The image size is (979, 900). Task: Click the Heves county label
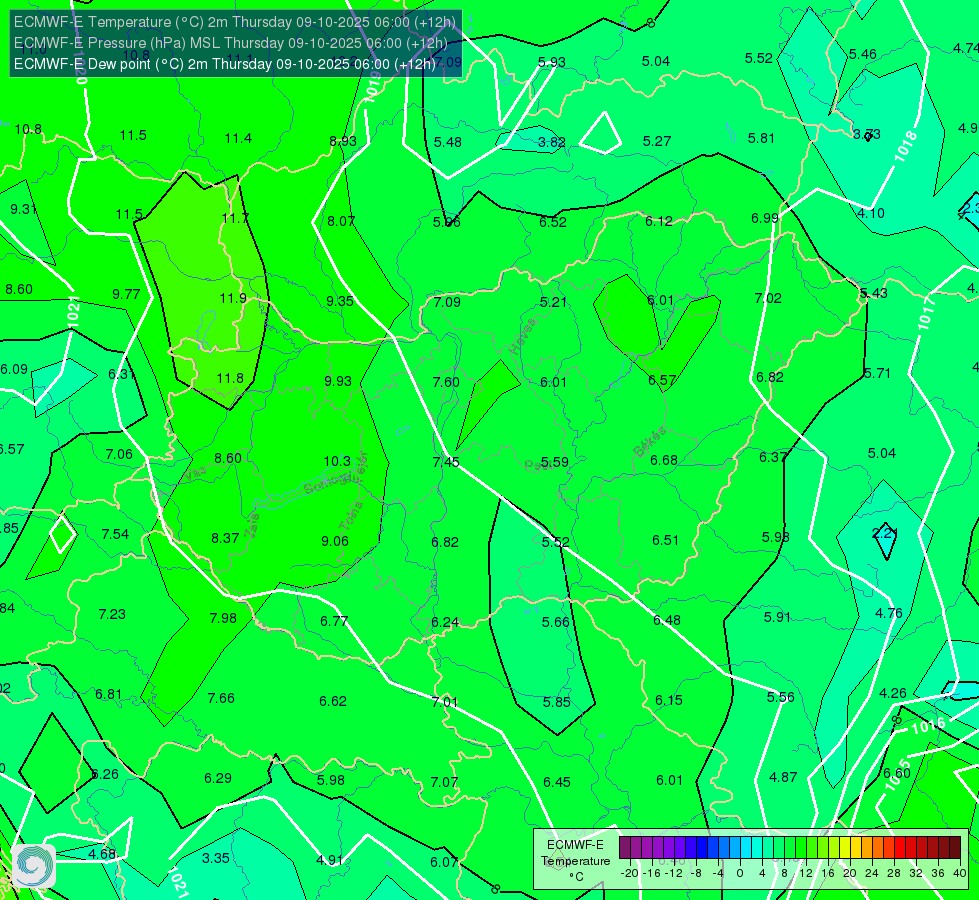click(523, 337)
